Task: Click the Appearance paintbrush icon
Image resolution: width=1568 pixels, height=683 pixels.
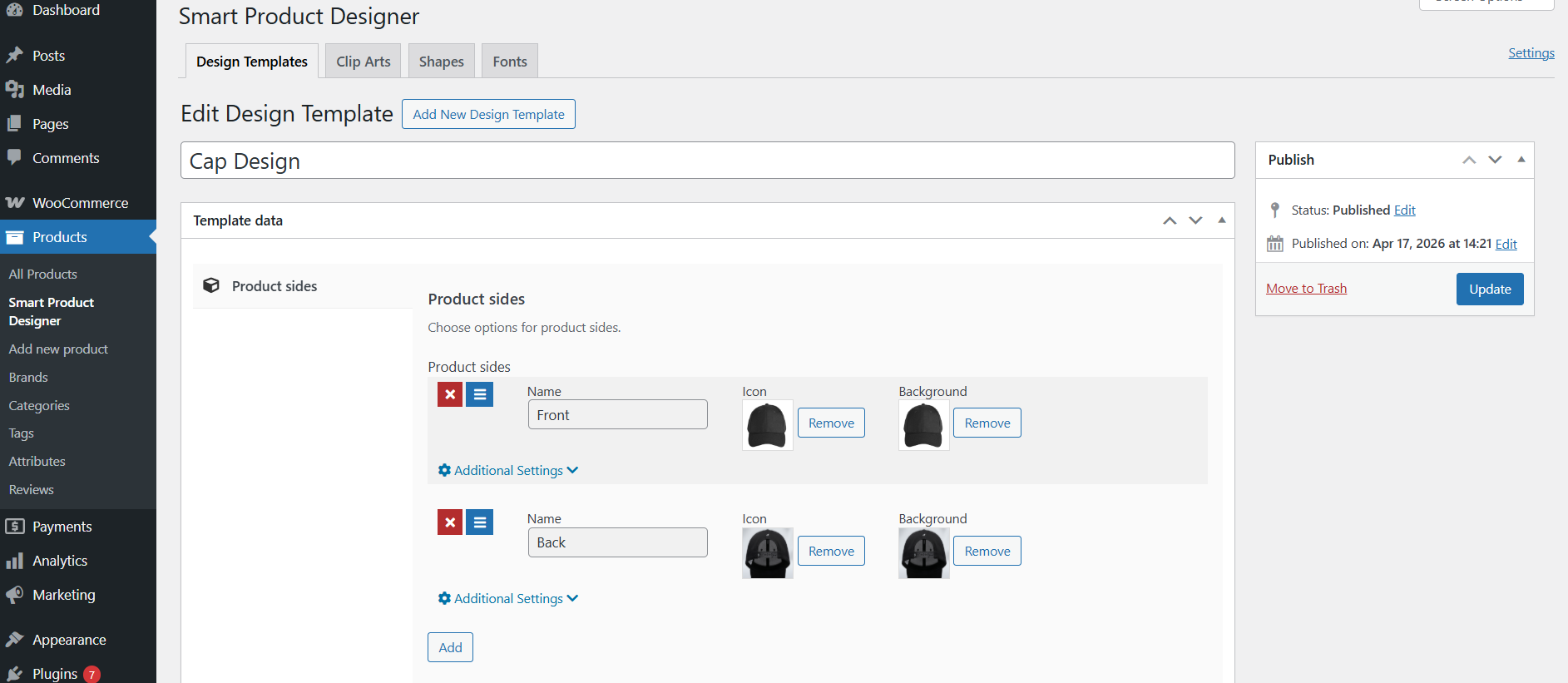Action: coord(14,639)
